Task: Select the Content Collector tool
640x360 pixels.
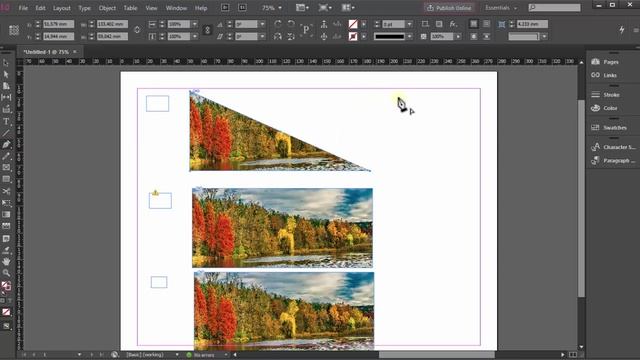Action: [6, 109]
